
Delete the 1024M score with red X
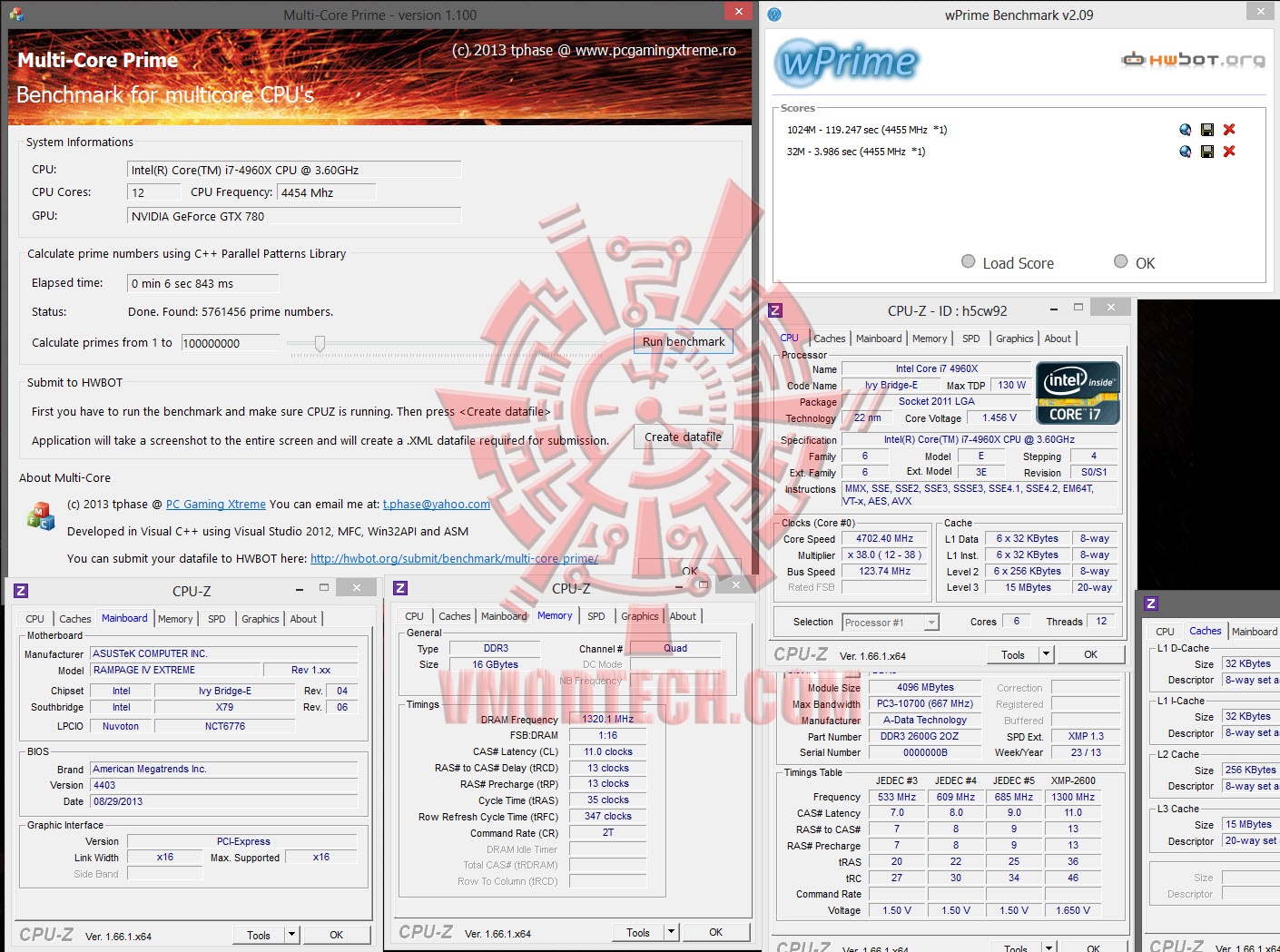click(1229, 130)
